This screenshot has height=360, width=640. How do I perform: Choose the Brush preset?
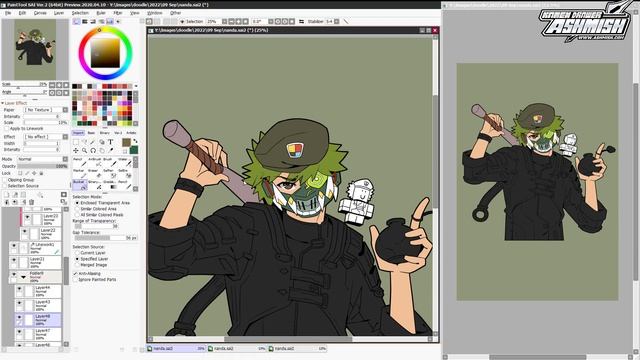click(x=109, y=162)
